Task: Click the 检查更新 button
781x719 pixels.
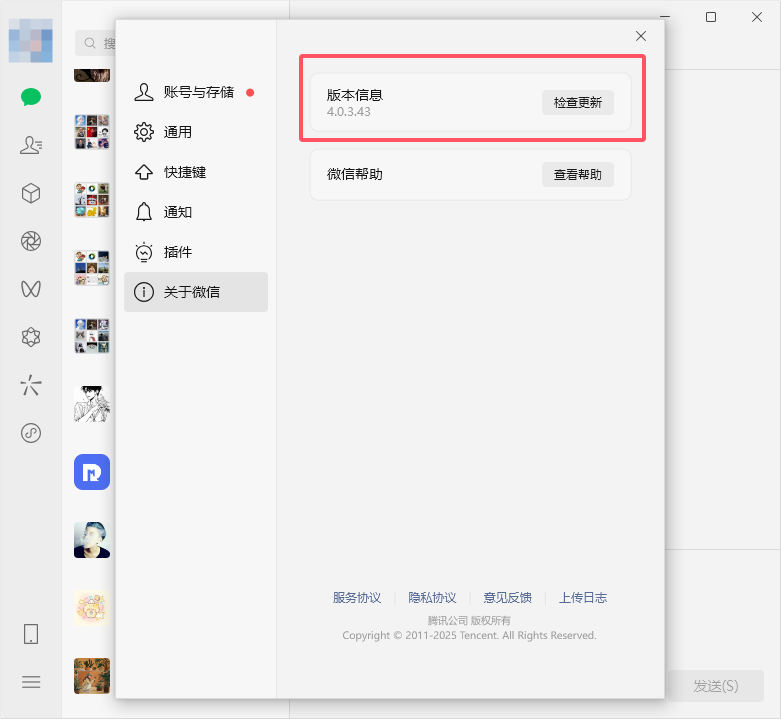Action: pos(578,102)
